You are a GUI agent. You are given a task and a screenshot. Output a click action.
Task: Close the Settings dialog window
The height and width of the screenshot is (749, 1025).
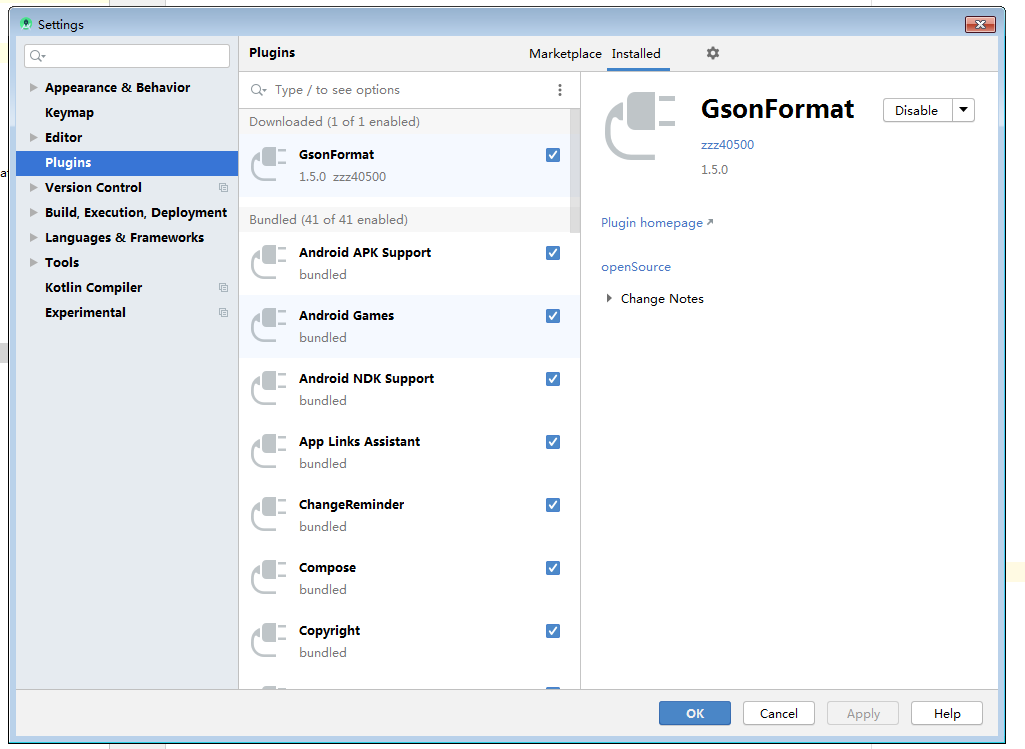[980, 24]
